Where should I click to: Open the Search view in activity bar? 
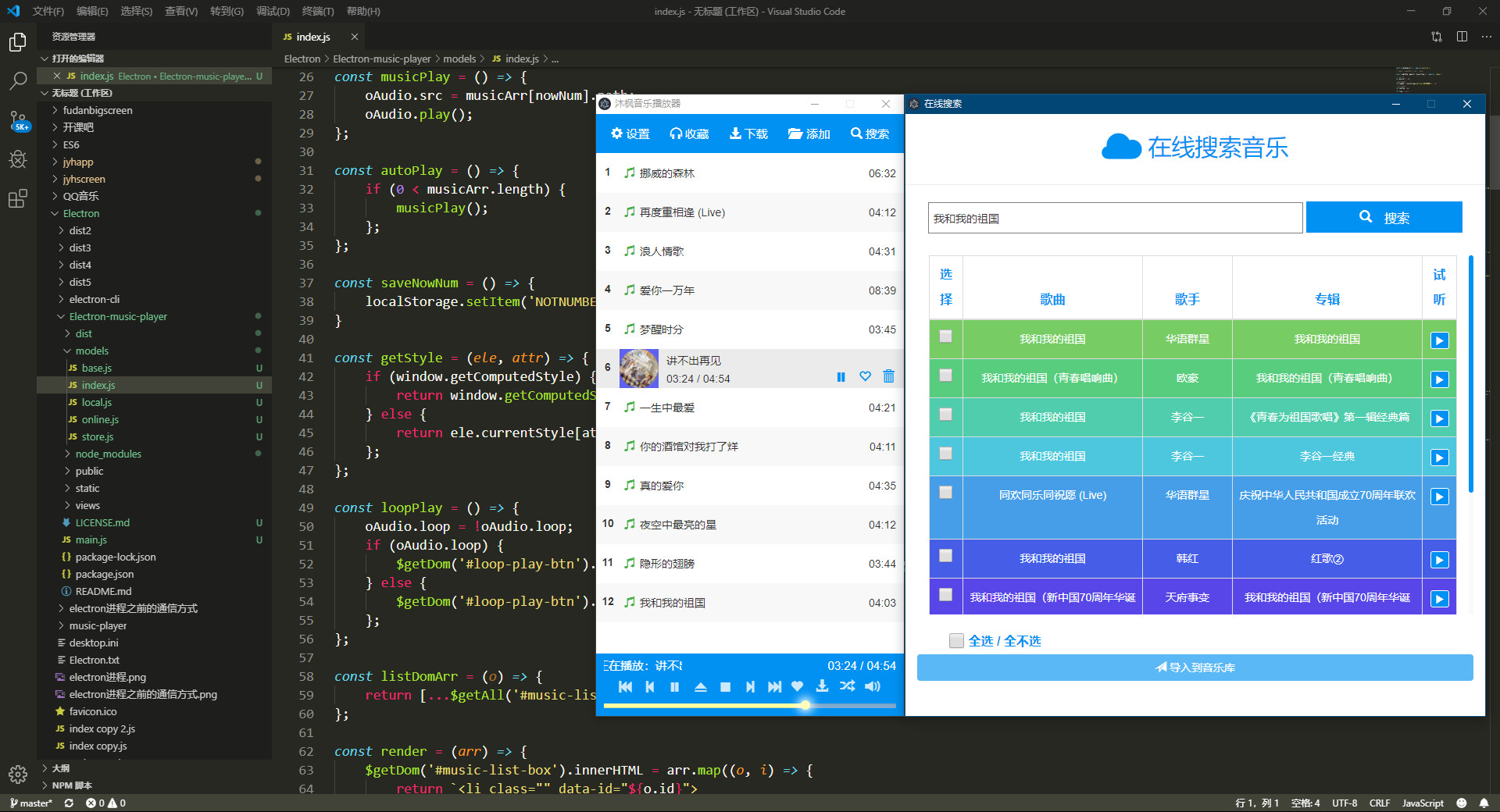pos(17,80)
